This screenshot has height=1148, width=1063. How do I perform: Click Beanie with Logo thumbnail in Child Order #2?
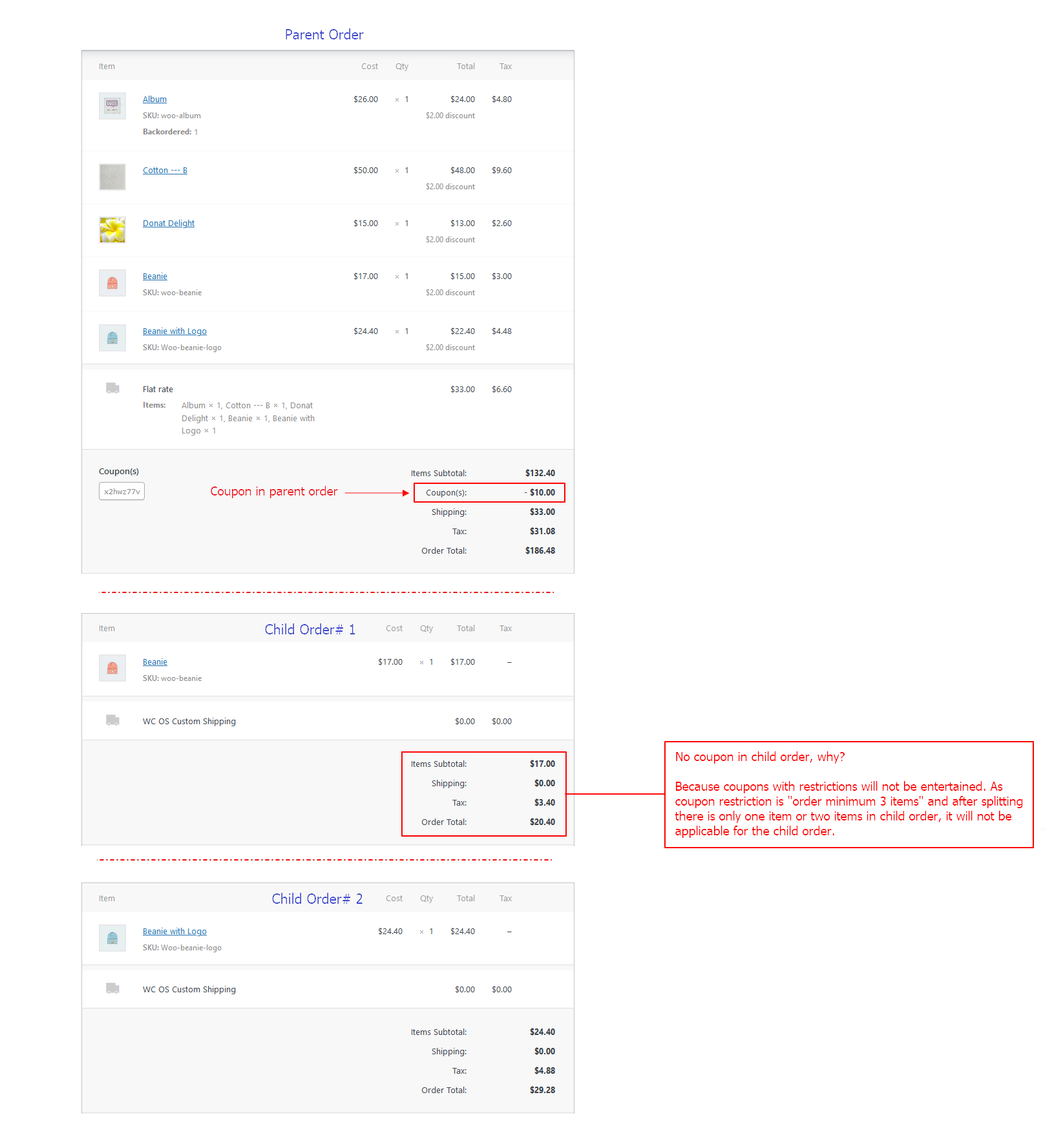pyautogui.click(x=112, y=938)
